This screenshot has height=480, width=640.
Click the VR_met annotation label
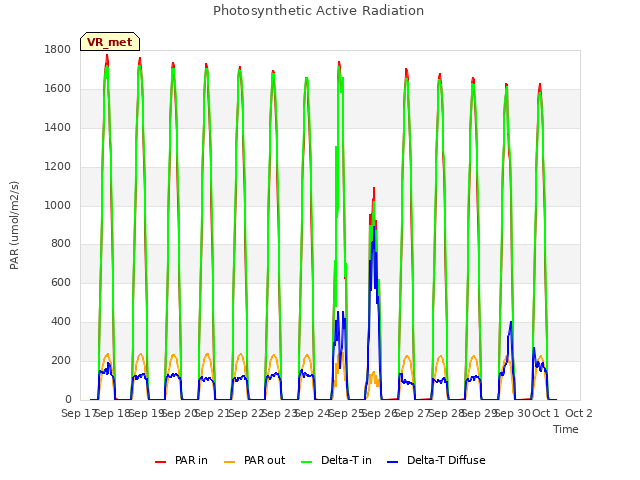coord(110,42)
